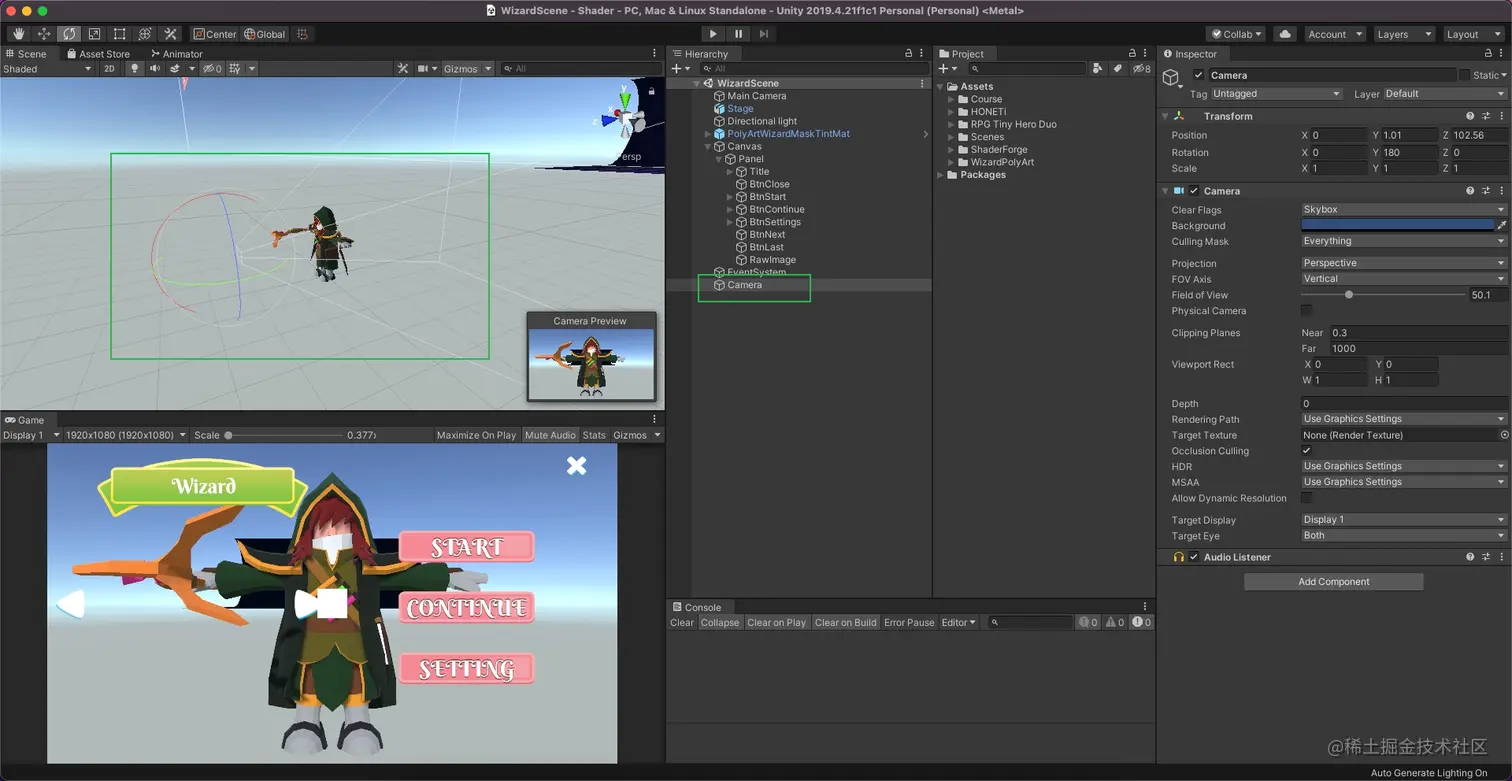Toggle the Occlusion Culling checkbox
The image size is (1512, 781).
coord(1307,451)
